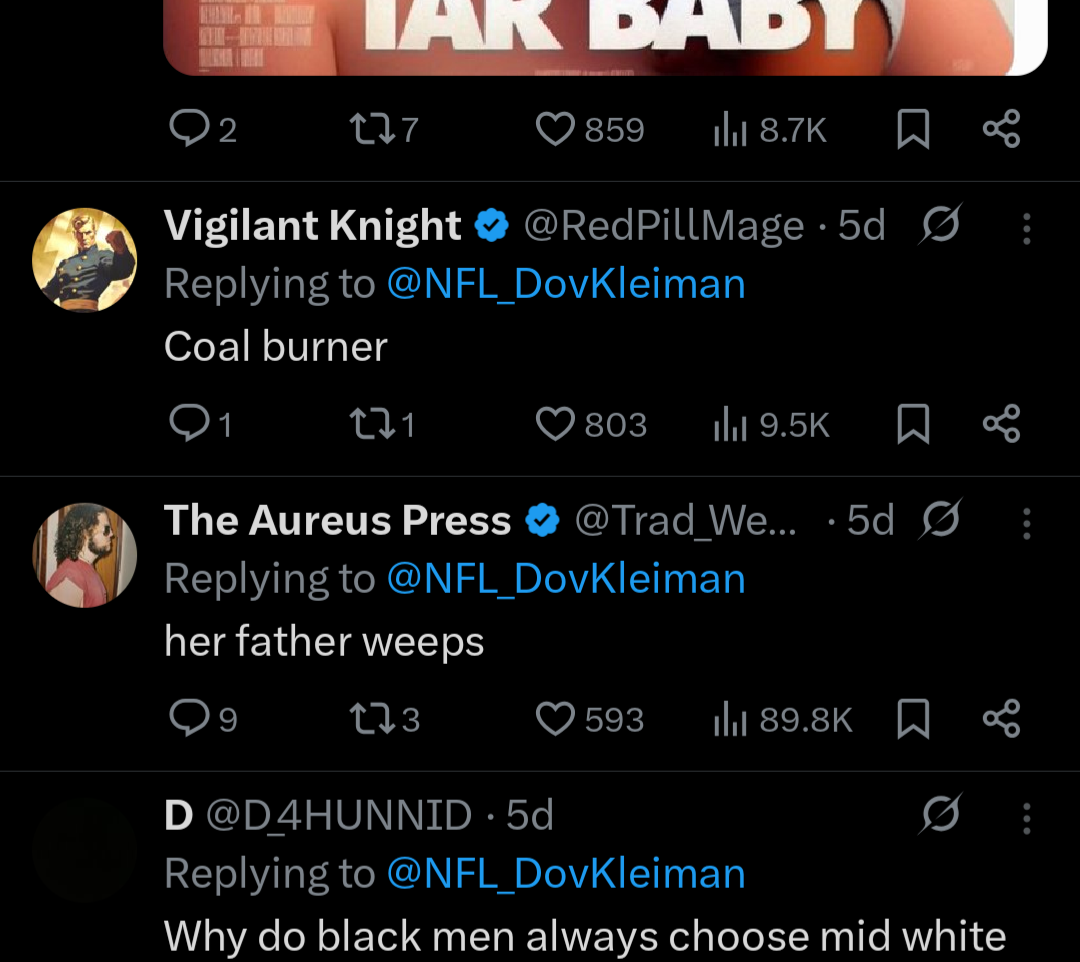
Task: Open the Tar Baby image at top
Action: (605, 37)
